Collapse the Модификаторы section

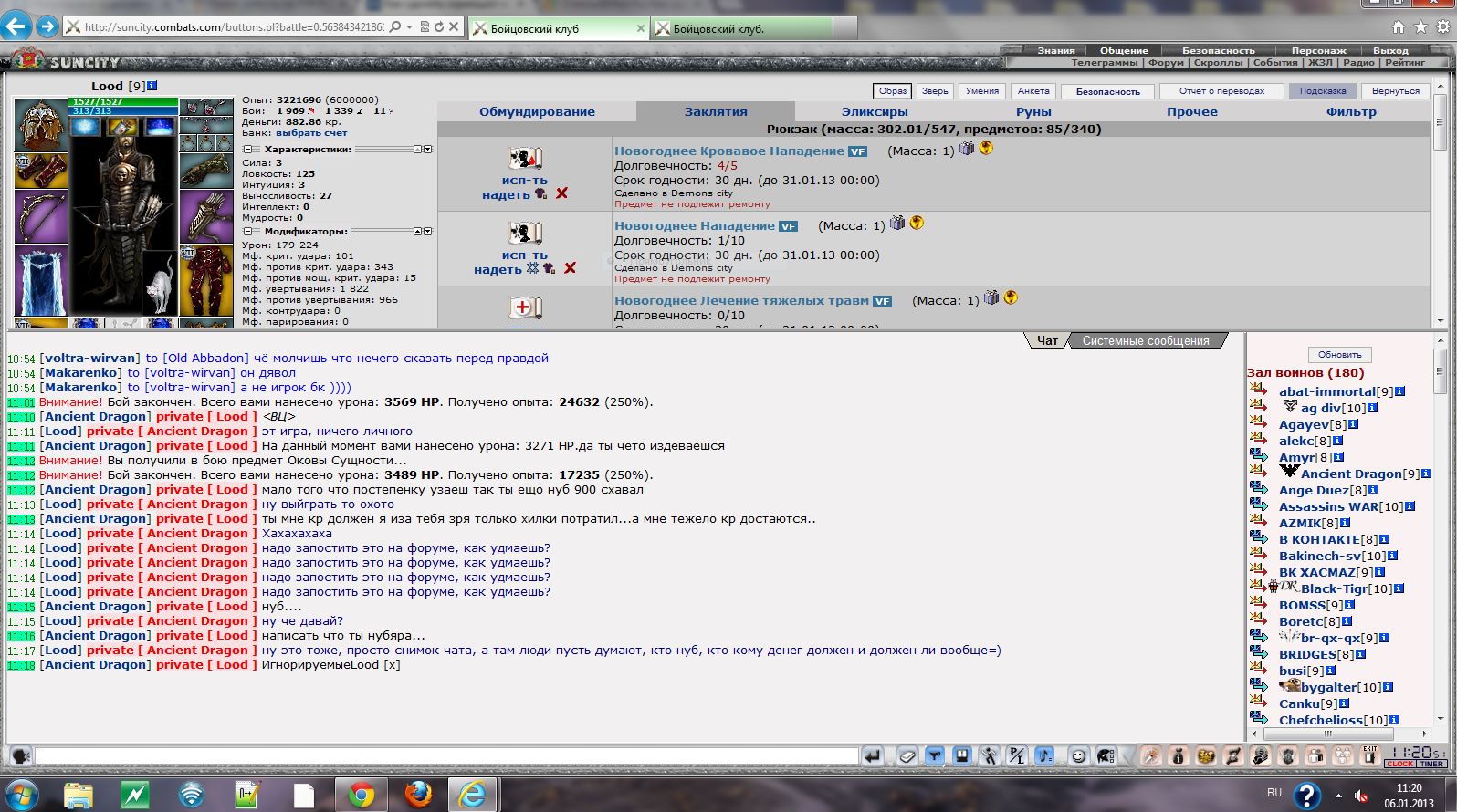(247, 232)
